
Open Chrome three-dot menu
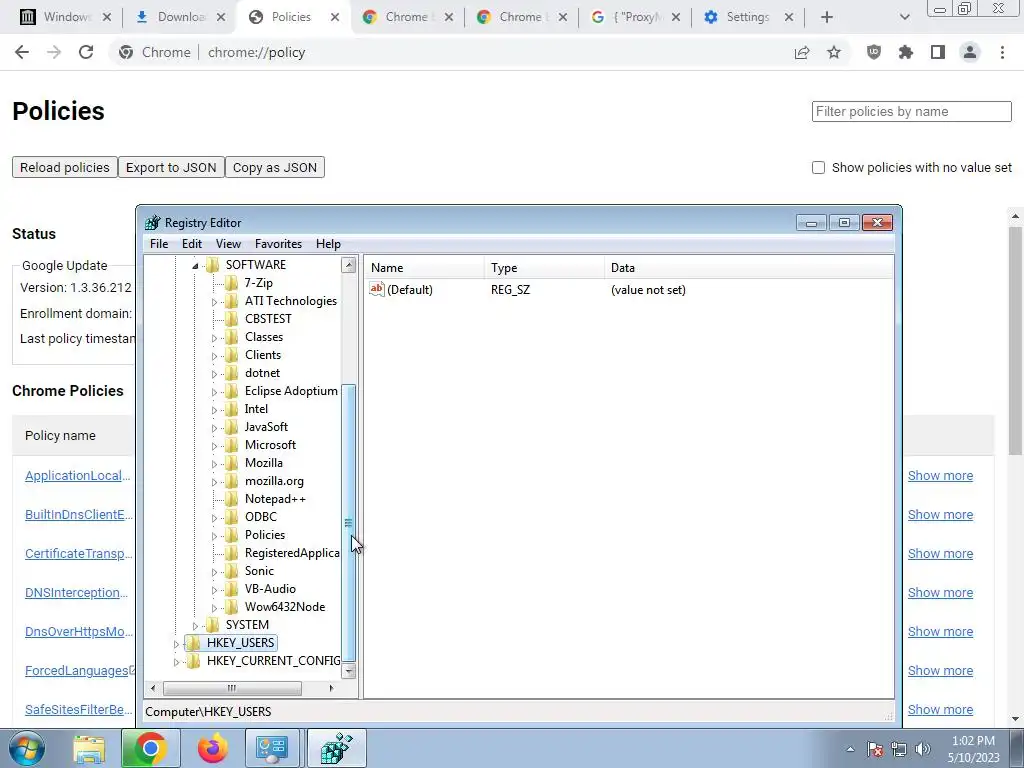coord(1002,52)
